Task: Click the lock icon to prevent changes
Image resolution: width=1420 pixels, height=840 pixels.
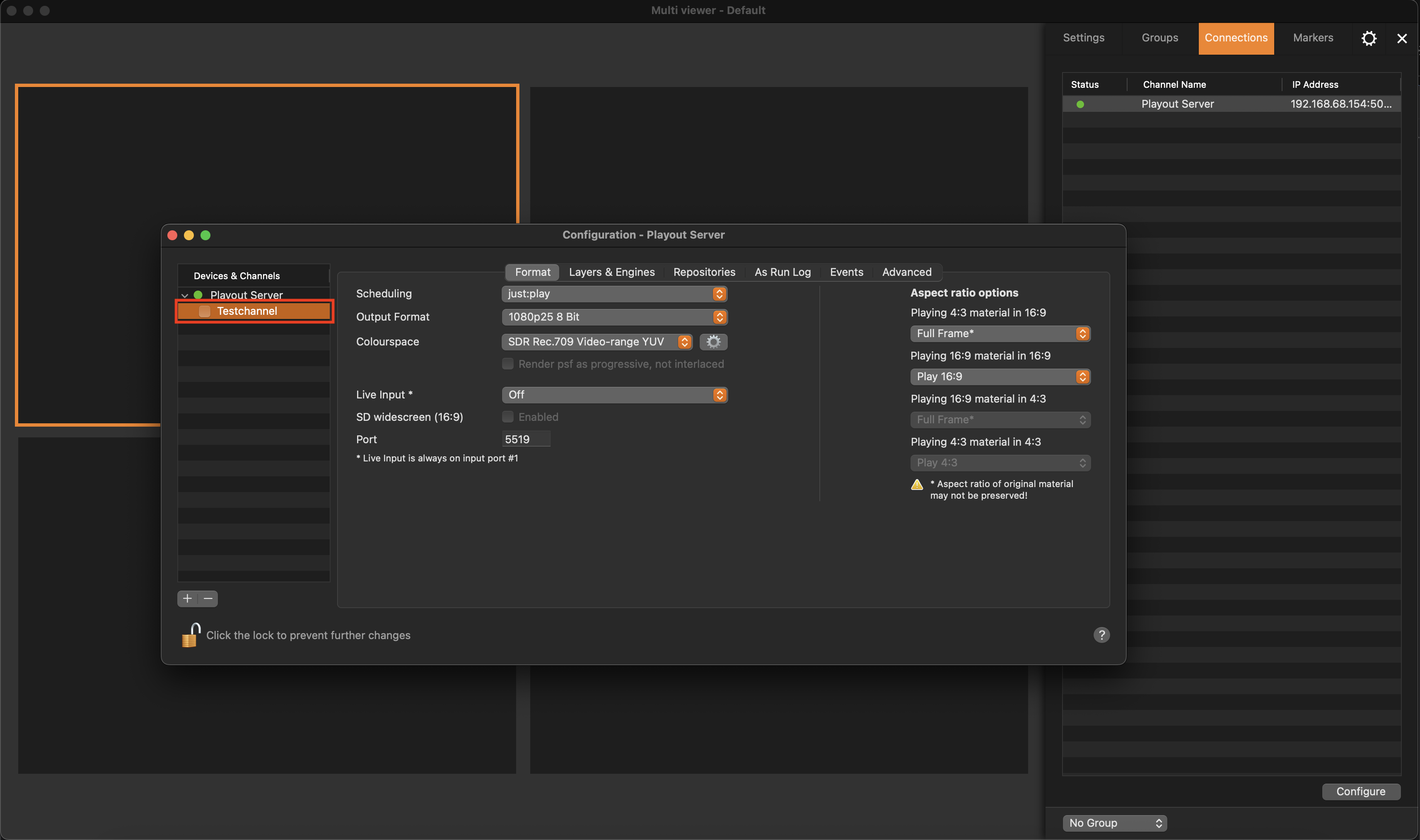Action: [191, 635]
